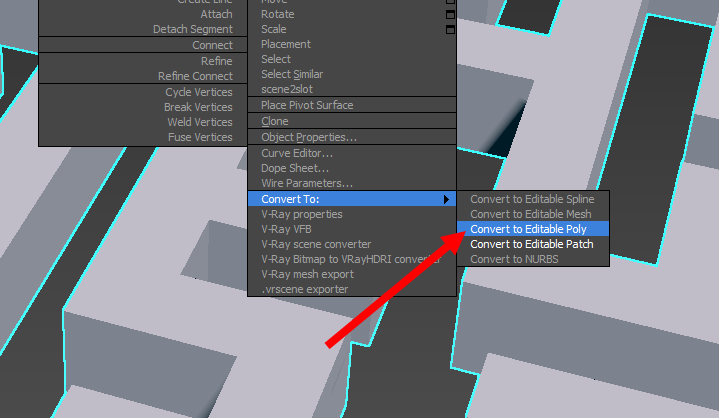Choose Attach in spline tools menu
The width and height of the screenshot is (719, 418).
(143, 14)
